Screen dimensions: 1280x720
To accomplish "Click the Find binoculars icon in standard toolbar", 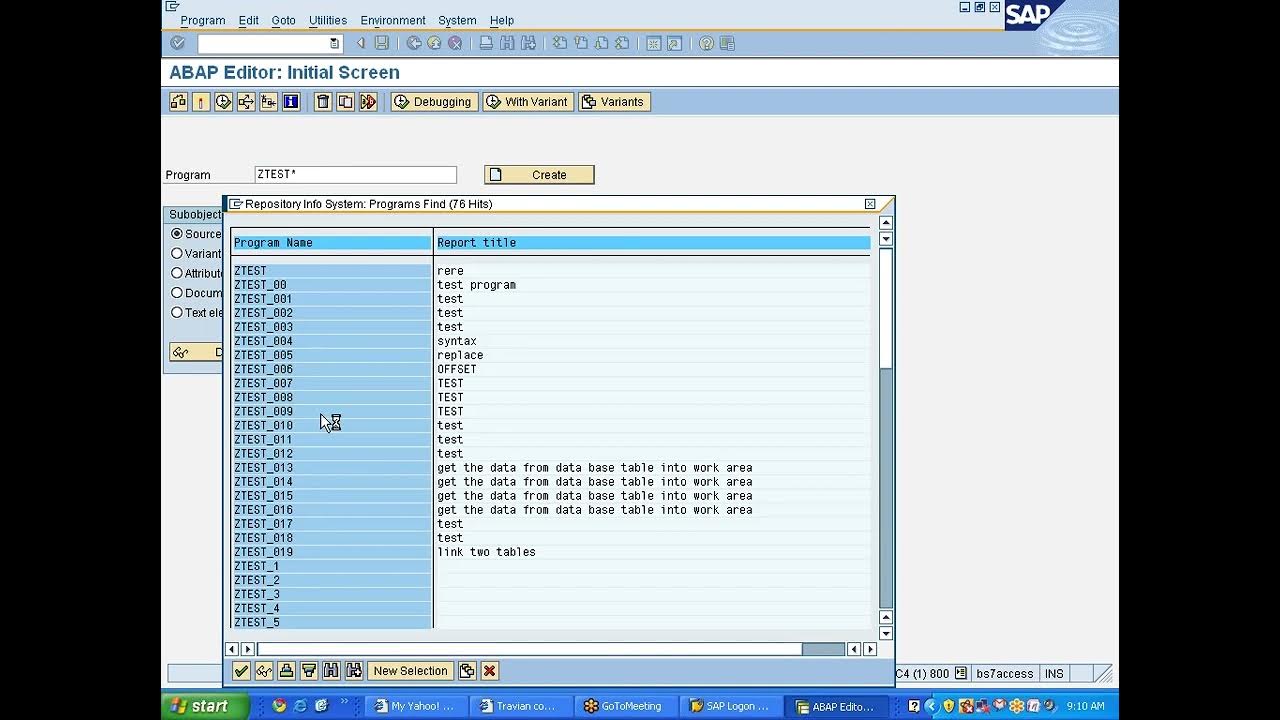I will (x=507, y=43).
